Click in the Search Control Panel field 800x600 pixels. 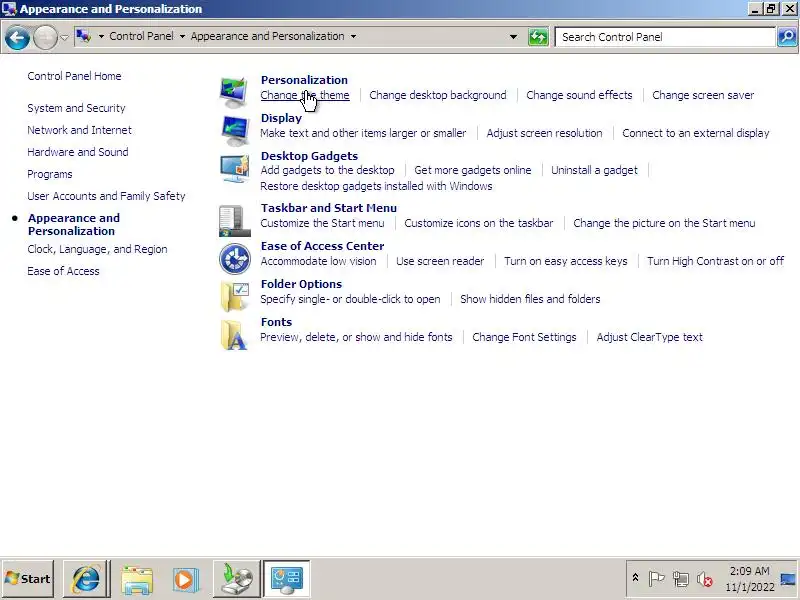pos(665,37)
